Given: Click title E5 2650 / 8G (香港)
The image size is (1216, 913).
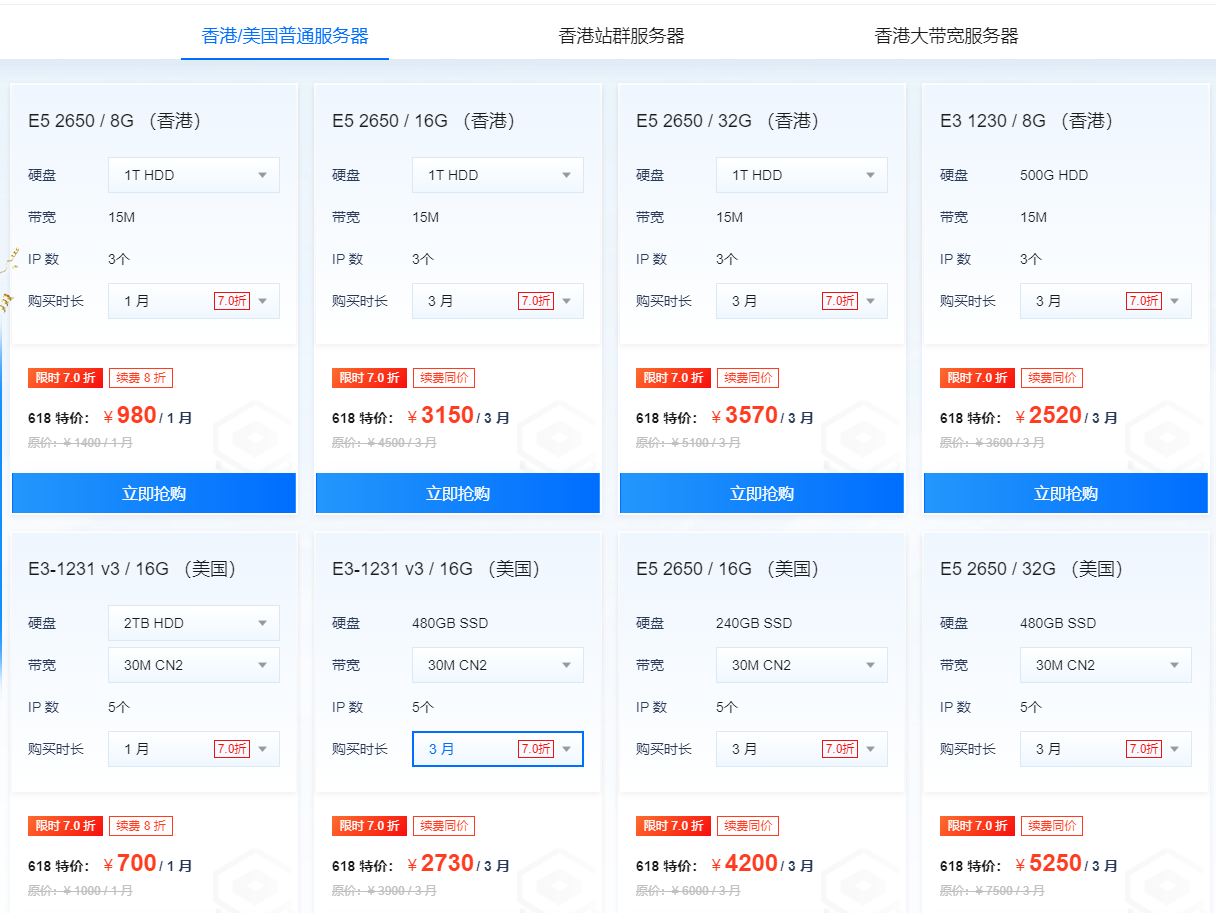Looking at the screenshot, I should tap(117, 121).
